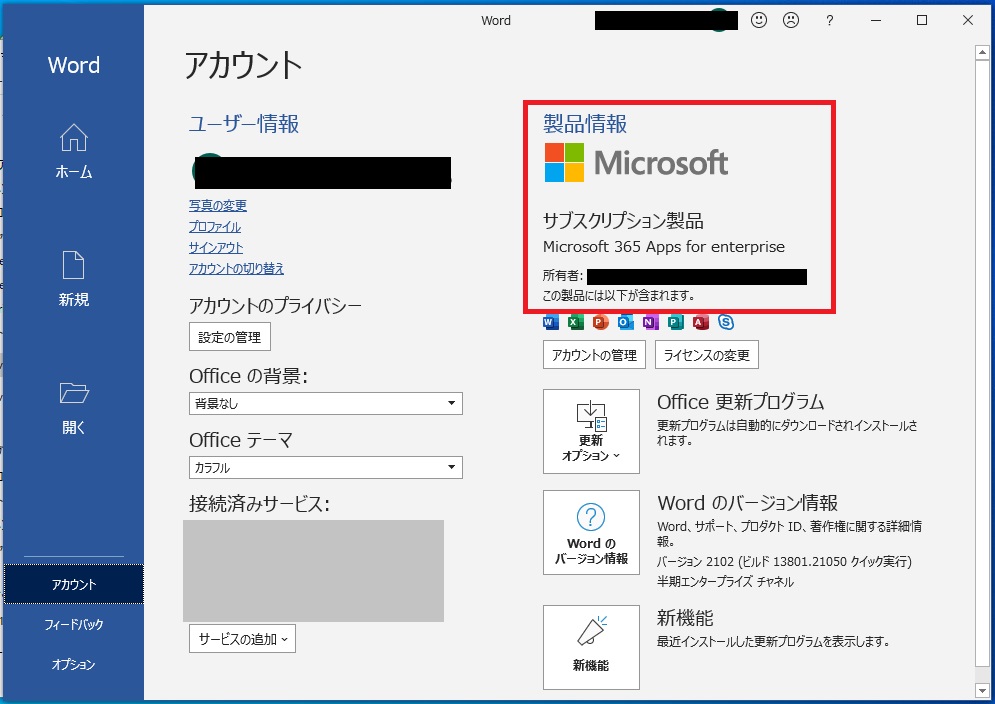
Task: Open the 開く (Open) folder icon
Action: [x=74, y=393]
